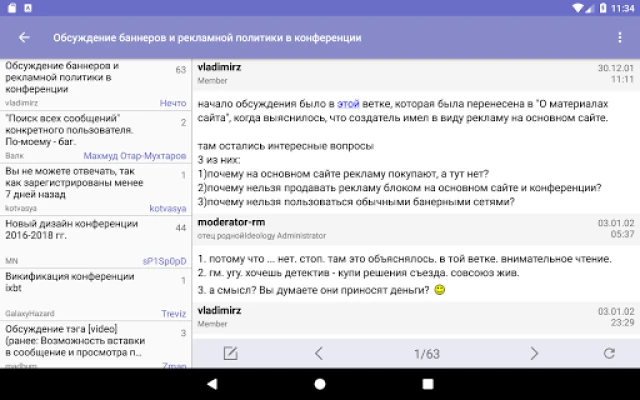Tap last poster name "Нечто"

(x=172, y=102)
